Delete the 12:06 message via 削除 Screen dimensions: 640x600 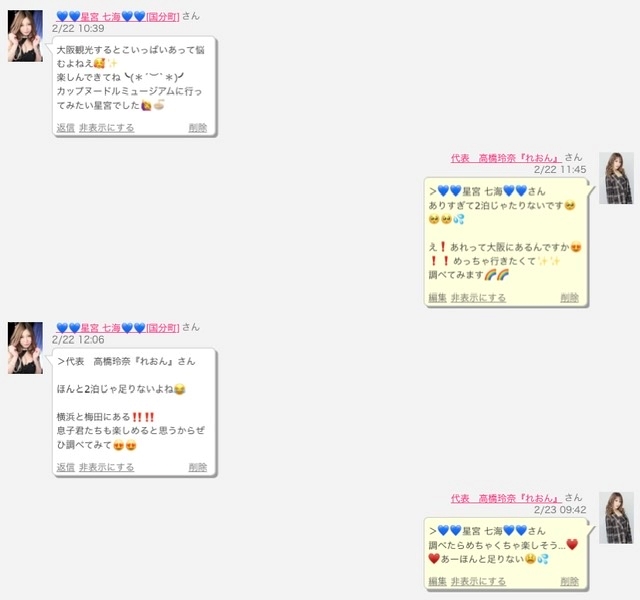198,467
